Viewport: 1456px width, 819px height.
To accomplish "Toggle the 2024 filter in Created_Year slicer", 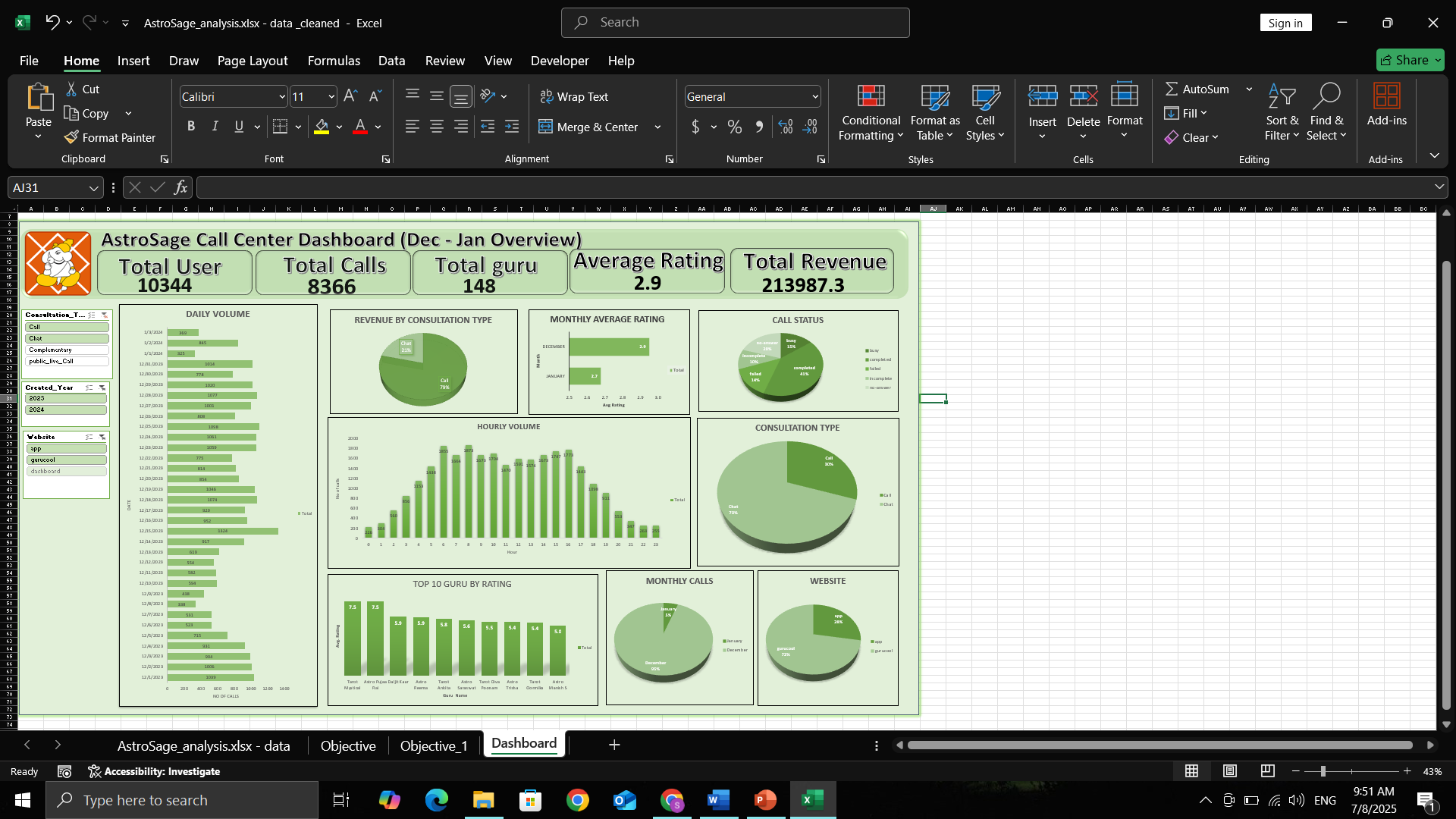I will pos(66,409).
